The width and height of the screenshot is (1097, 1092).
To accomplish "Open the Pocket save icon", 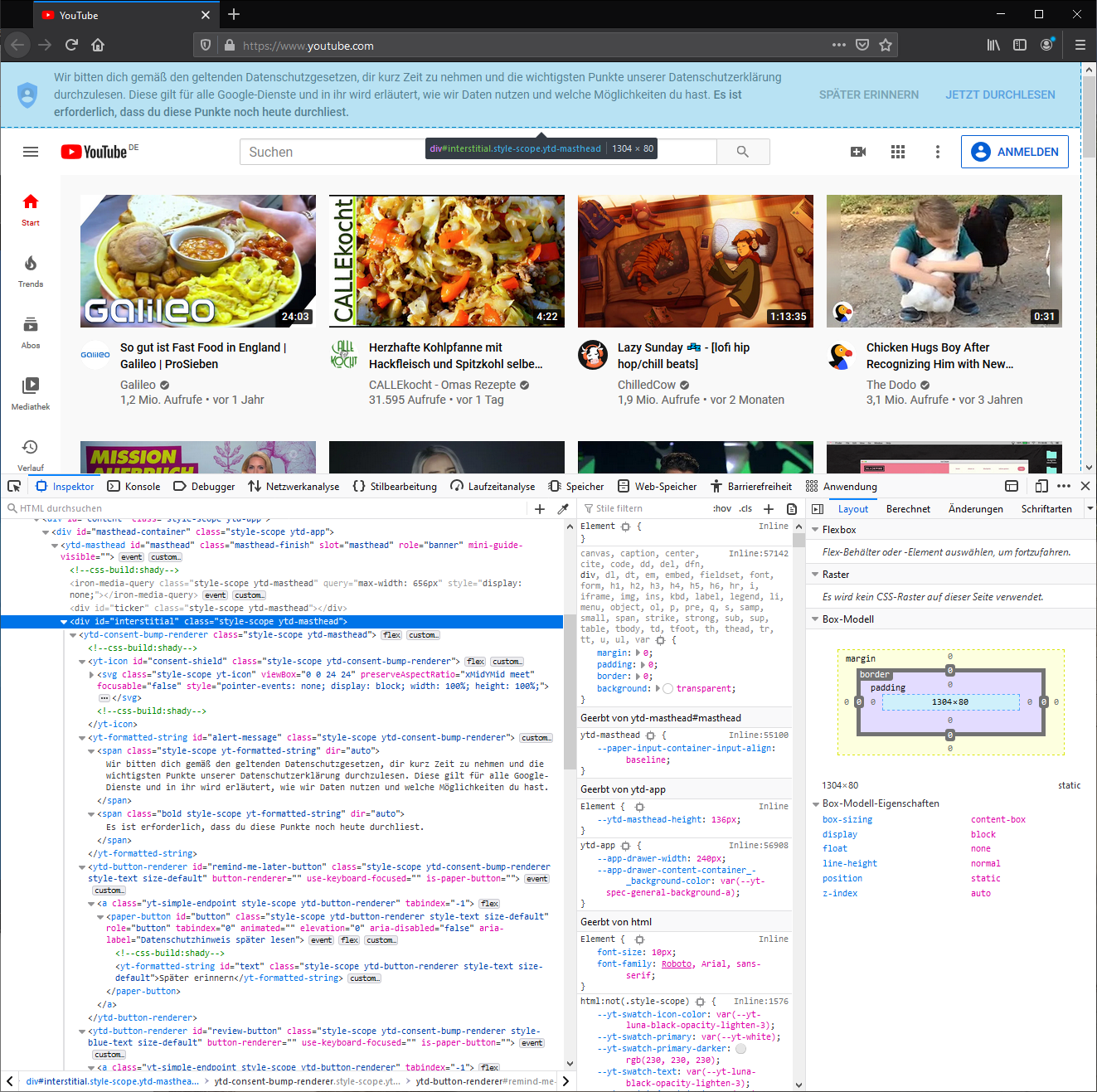I will tap(862, 45).
